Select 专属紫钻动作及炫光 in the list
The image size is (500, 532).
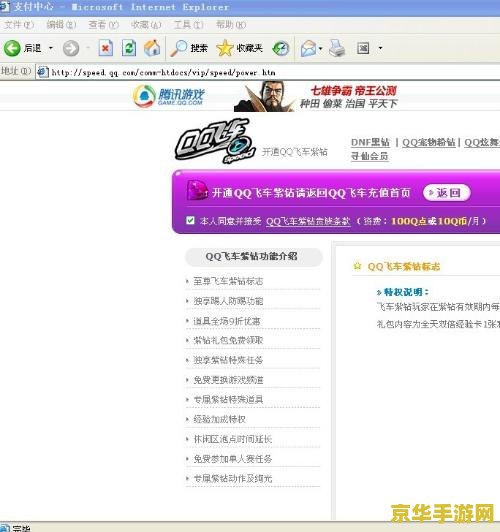click(232, 478)
